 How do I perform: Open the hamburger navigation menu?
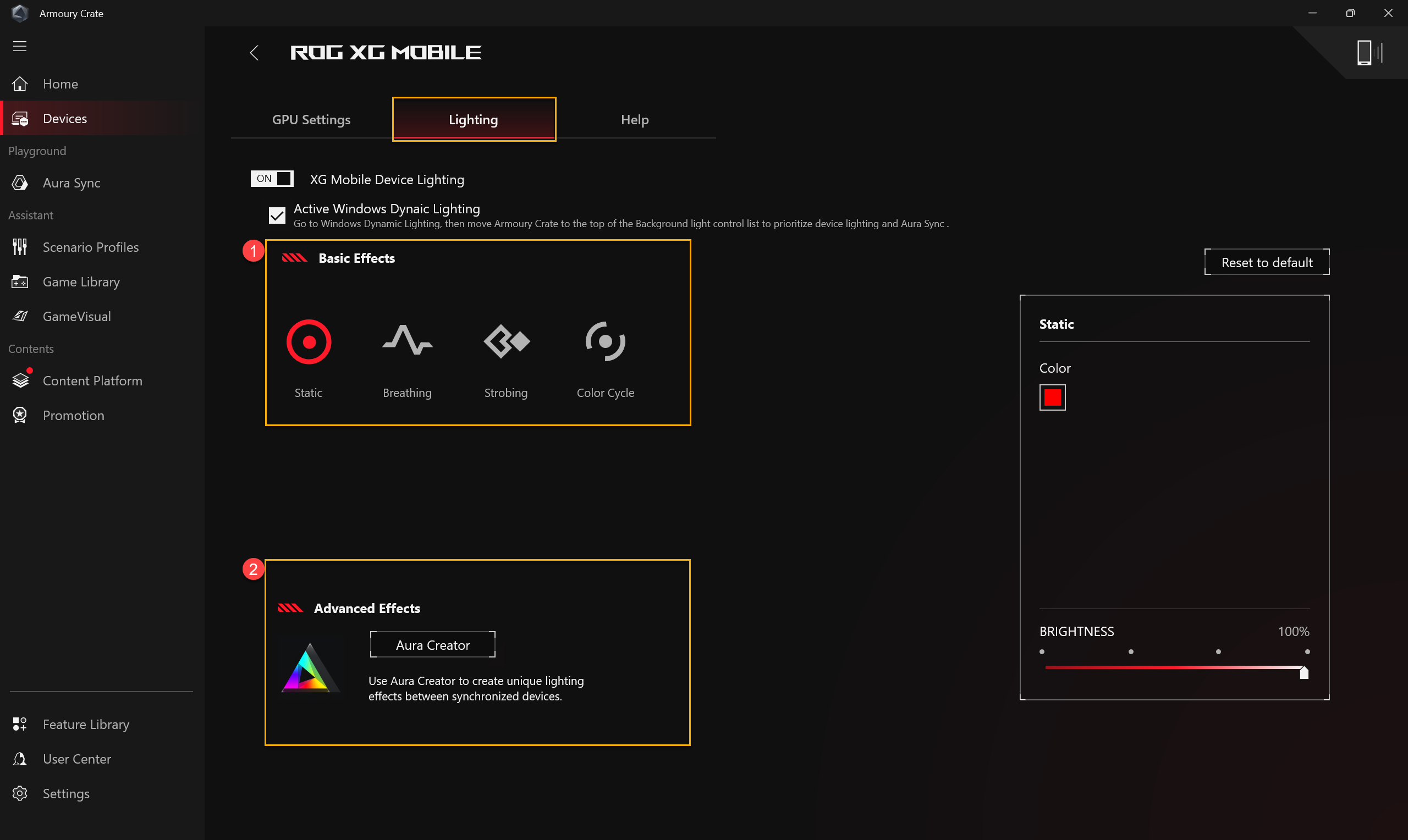pos(20,46)
